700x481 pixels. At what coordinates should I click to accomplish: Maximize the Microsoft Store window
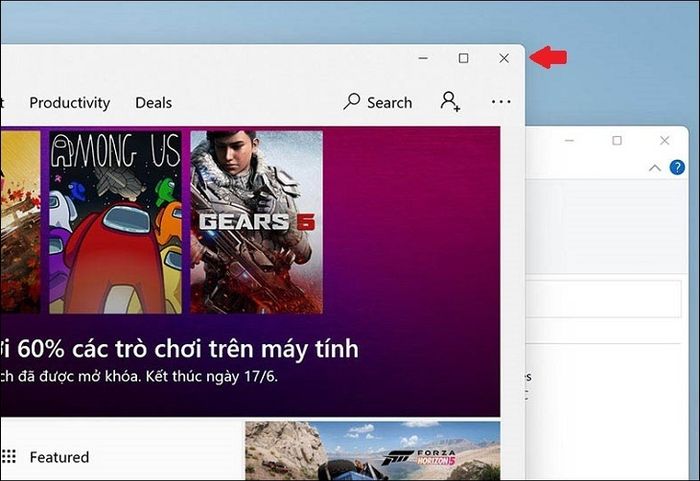point(463,58)
